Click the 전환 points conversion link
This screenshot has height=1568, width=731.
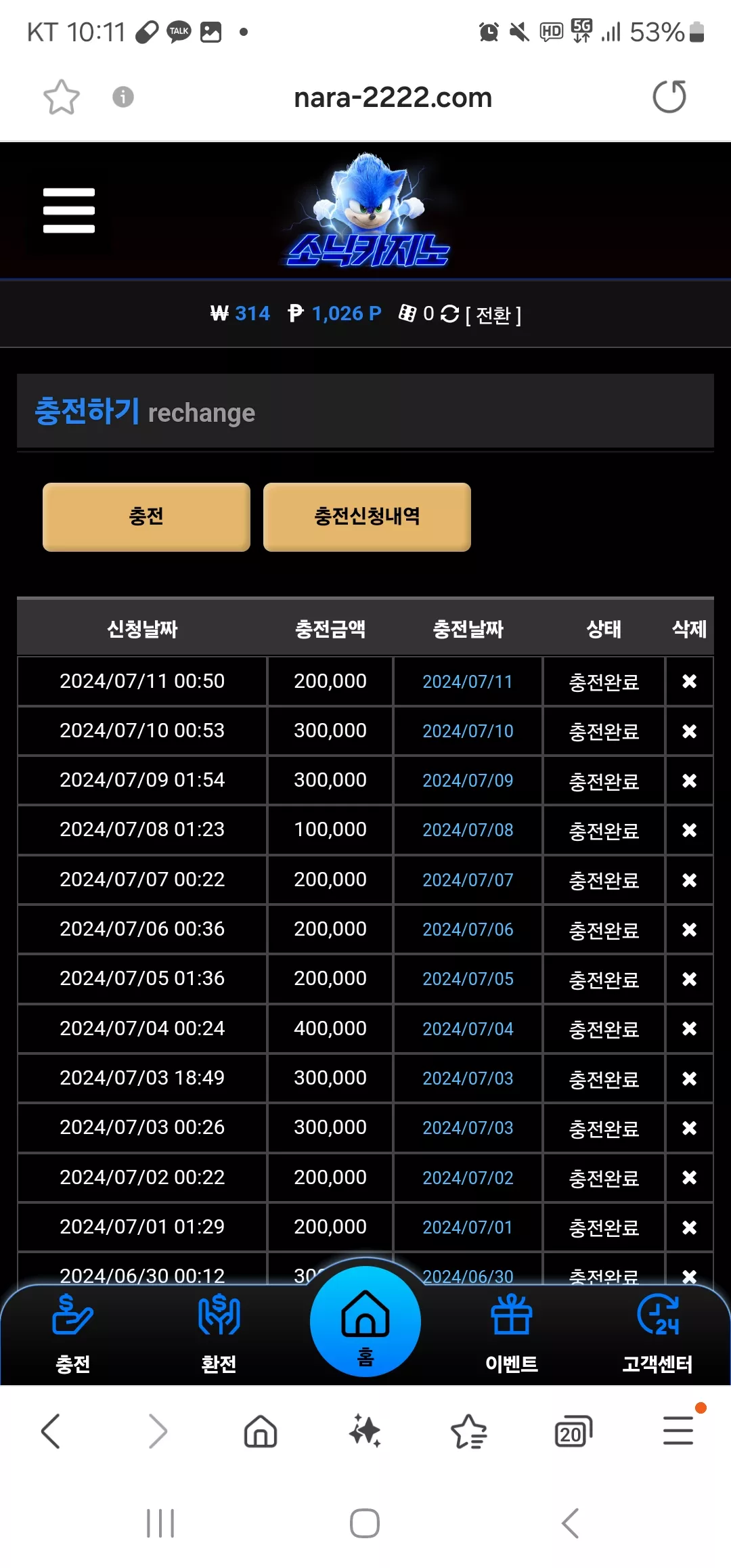(493, 315)
